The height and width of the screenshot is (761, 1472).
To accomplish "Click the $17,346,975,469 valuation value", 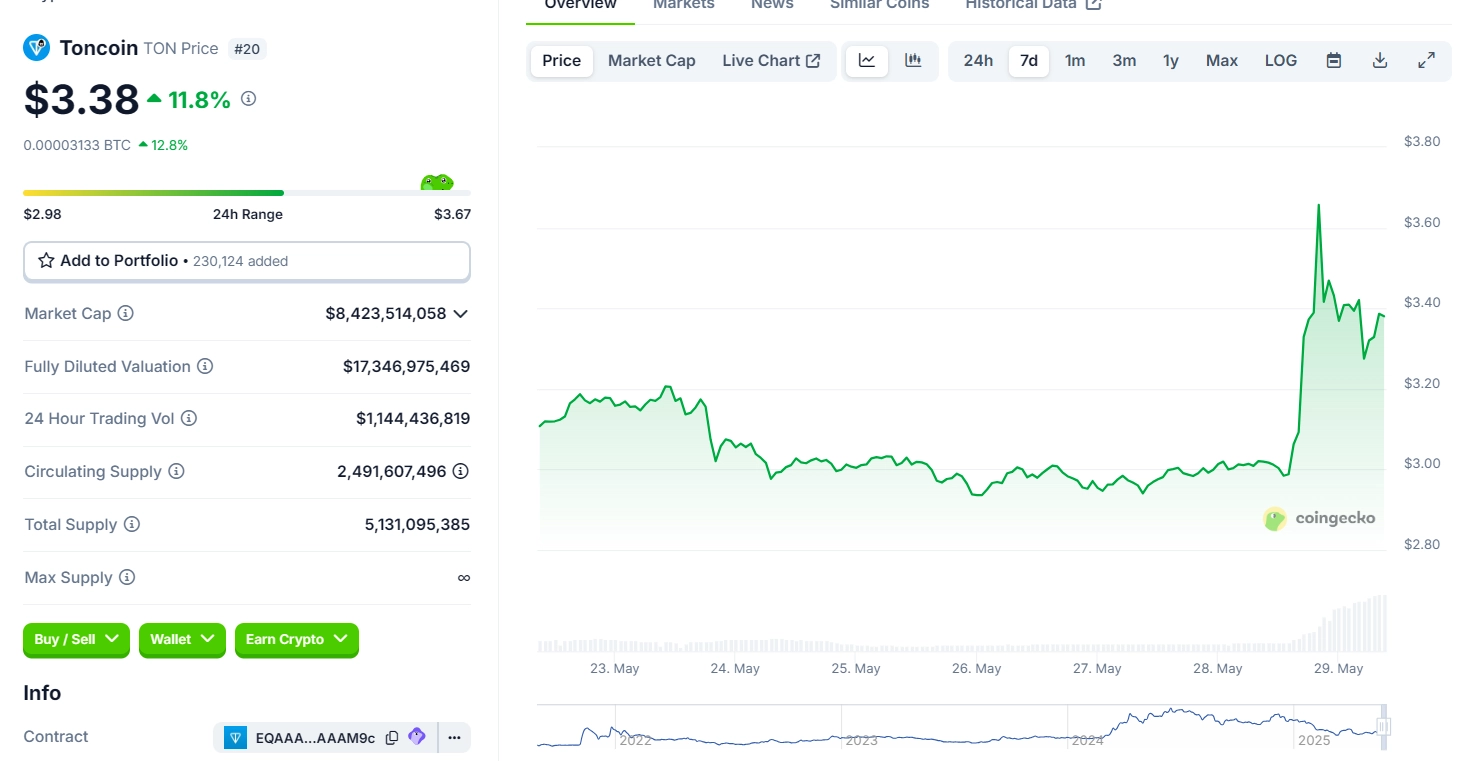I will click(406, 367).
